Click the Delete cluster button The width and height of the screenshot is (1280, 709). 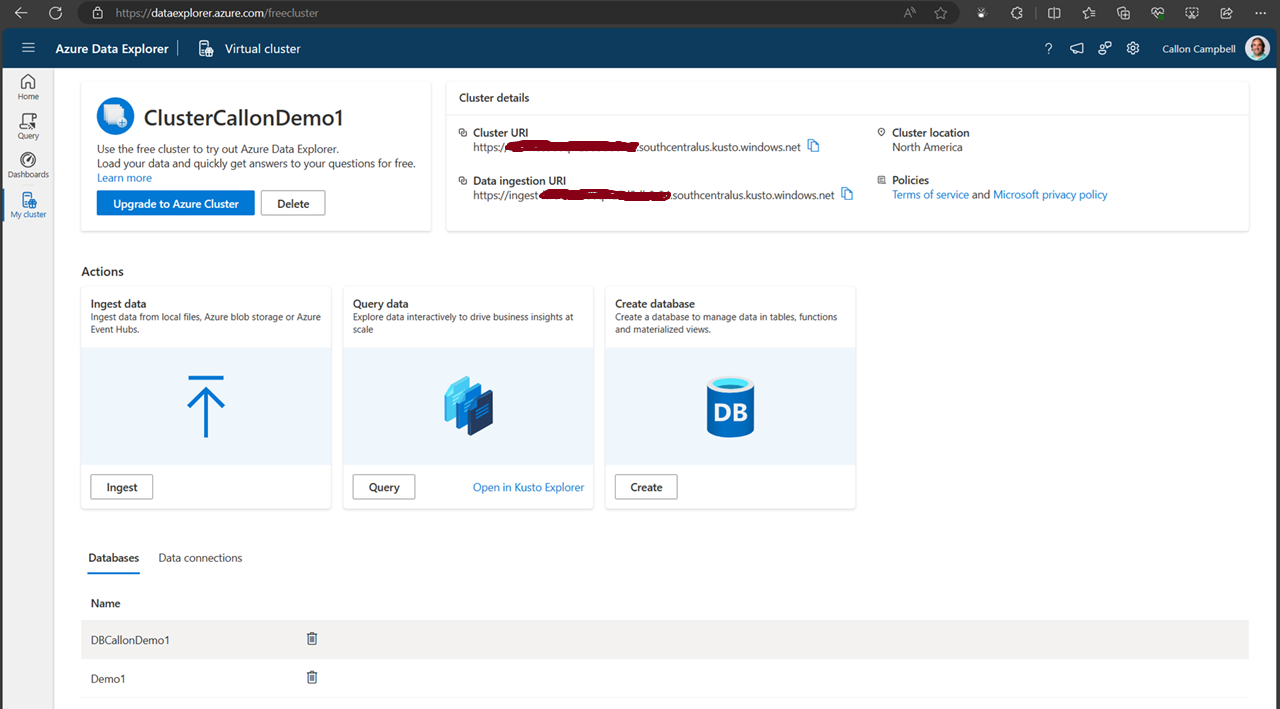(293, 203)
